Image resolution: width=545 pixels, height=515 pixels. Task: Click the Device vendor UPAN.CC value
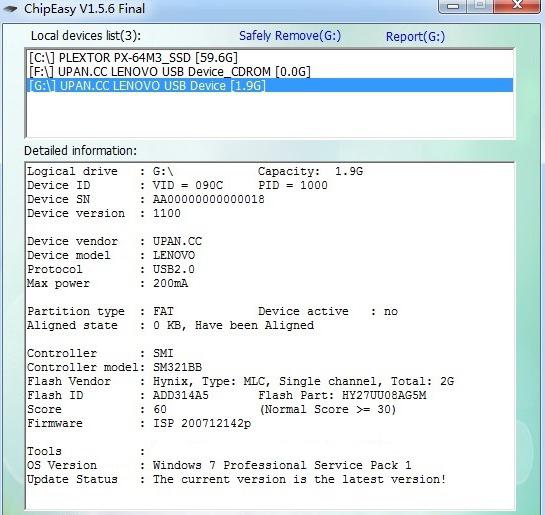click(x=177, y=241)
